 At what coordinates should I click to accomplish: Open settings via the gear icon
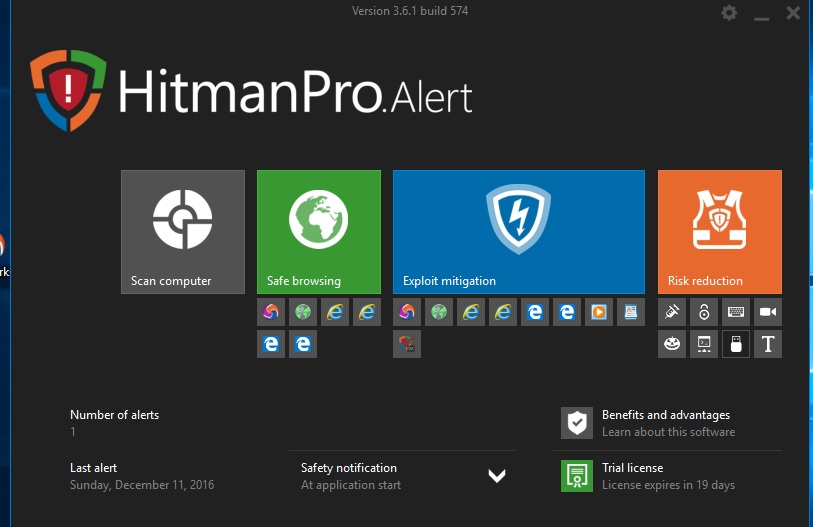729,12
